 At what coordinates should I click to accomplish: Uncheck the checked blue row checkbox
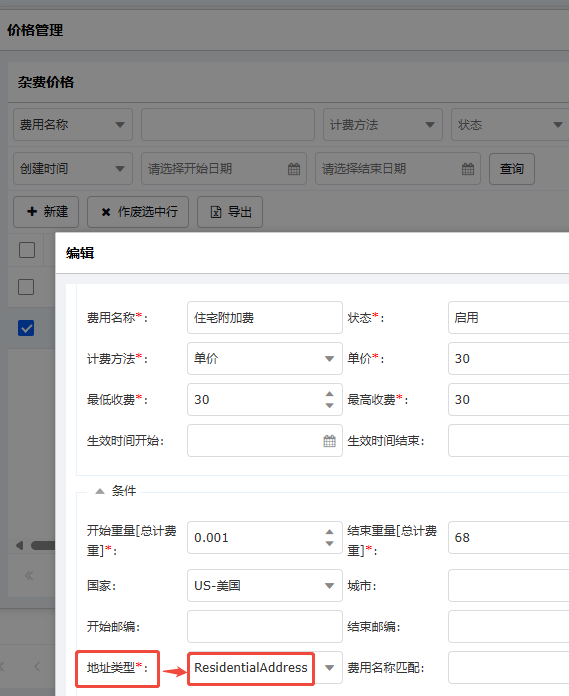[26, 328]
